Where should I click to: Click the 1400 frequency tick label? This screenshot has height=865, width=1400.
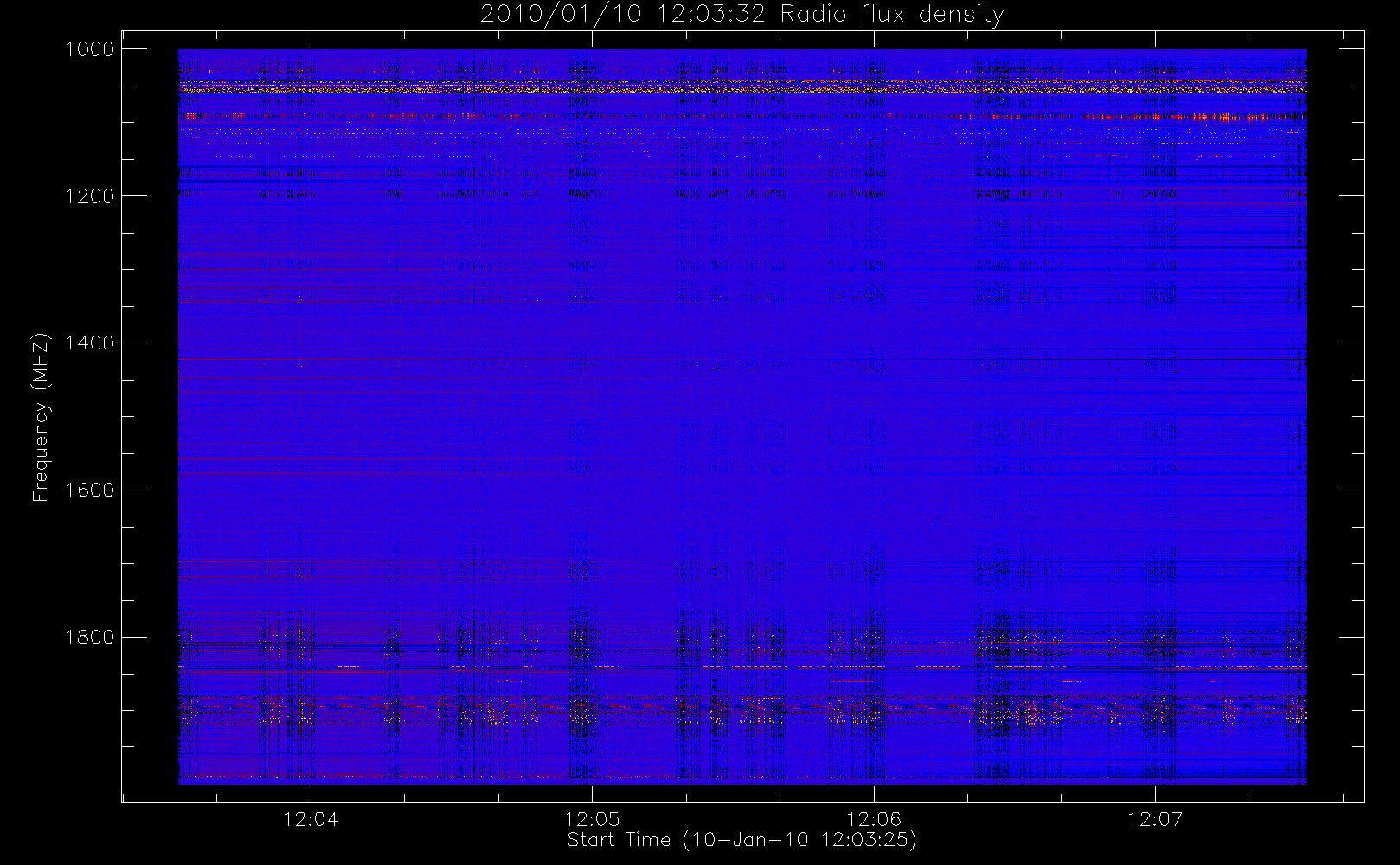[90, 343]
